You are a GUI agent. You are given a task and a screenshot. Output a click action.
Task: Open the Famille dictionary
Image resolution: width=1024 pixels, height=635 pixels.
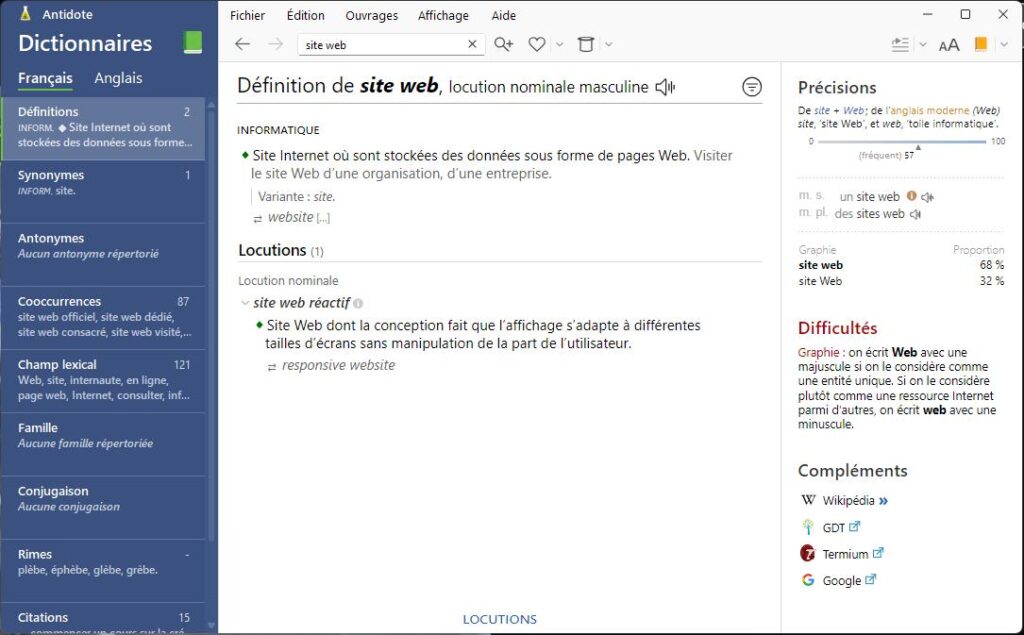(x=103, y=444)
